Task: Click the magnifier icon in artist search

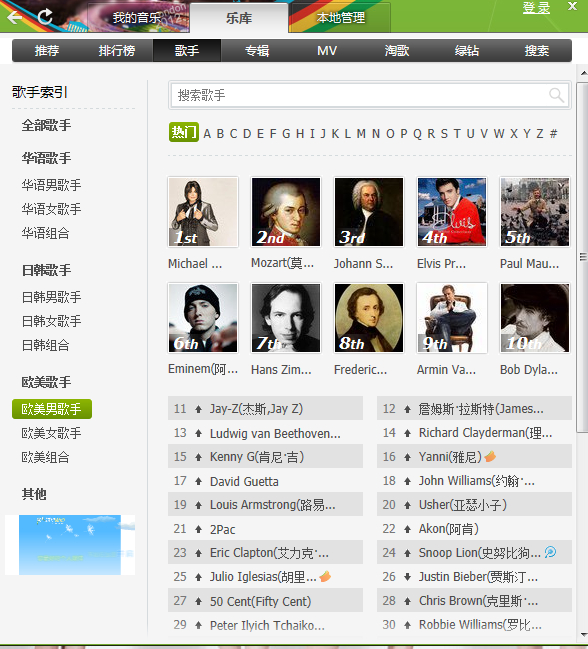Action: pyautogui.click(x=556, y=95)
